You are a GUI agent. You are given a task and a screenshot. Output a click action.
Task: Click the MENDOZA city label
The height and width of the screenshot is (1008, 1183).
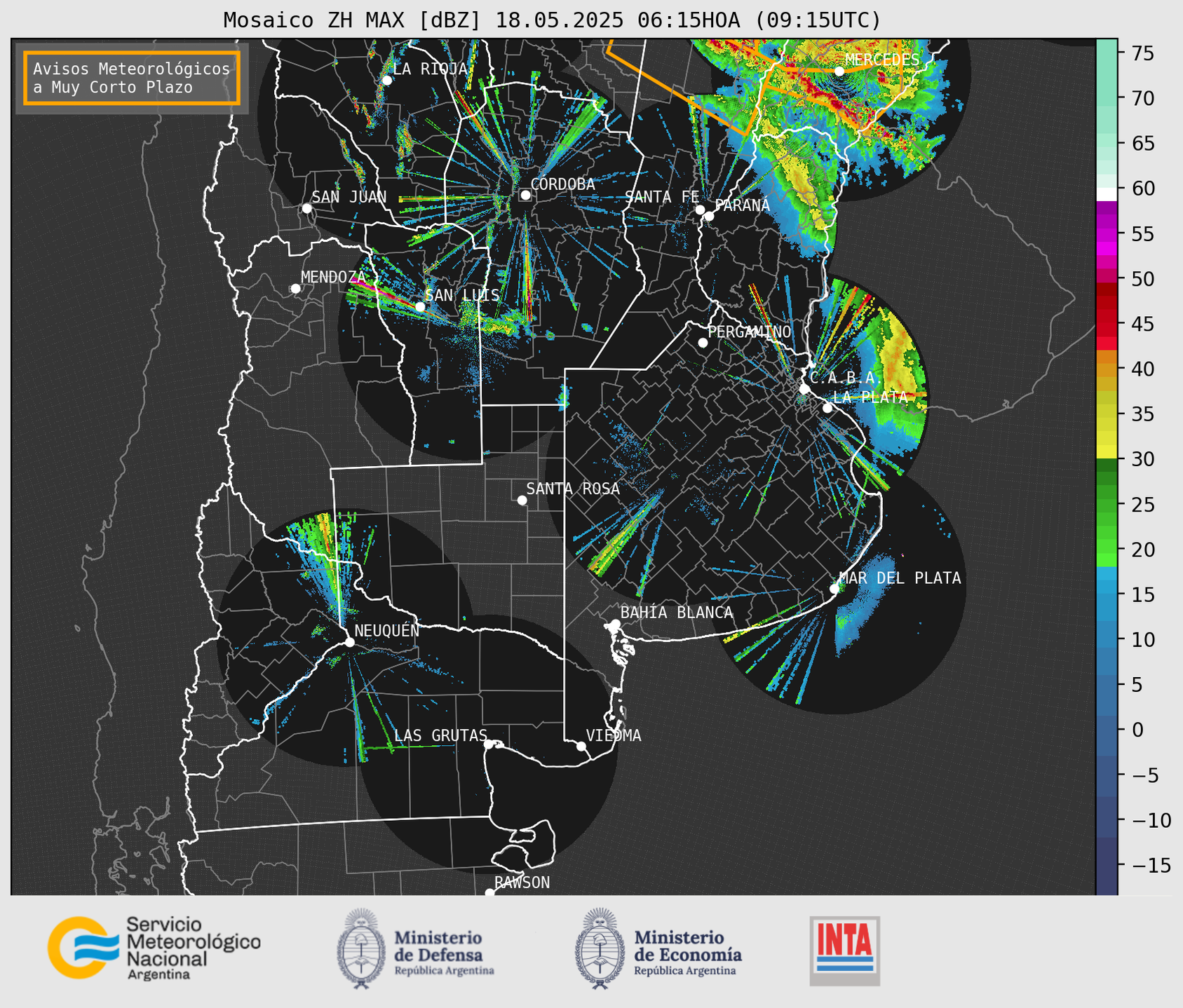[x=333, y=277]
